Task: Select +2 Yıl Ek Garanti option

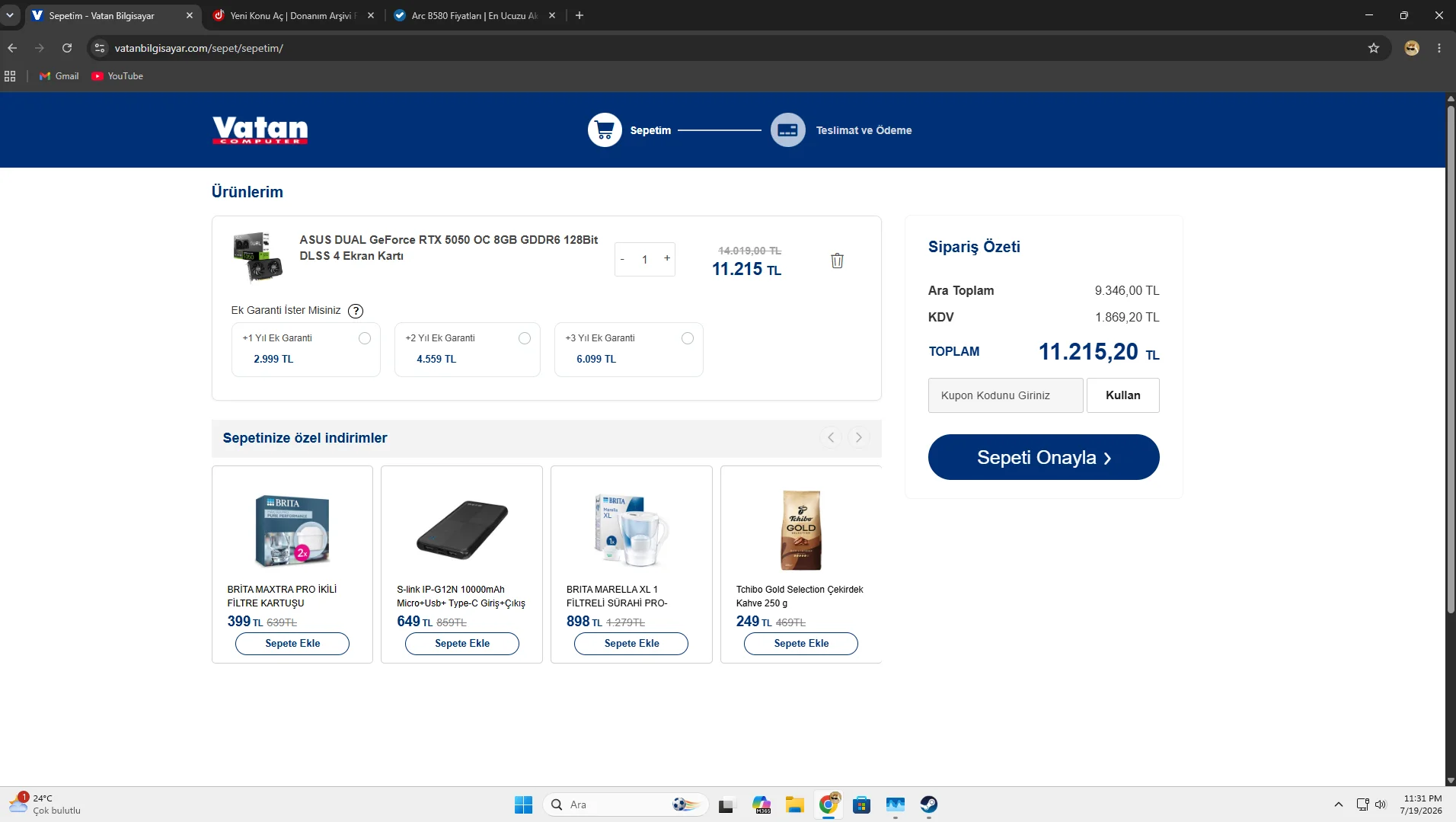Action: (x=525, y=338)
